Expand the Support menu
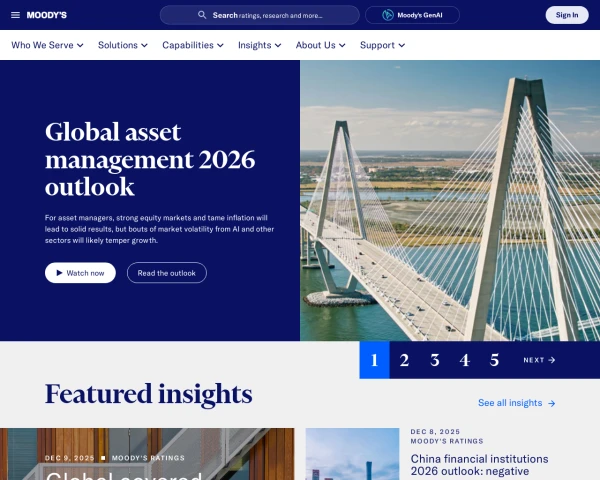 [382, 45]
